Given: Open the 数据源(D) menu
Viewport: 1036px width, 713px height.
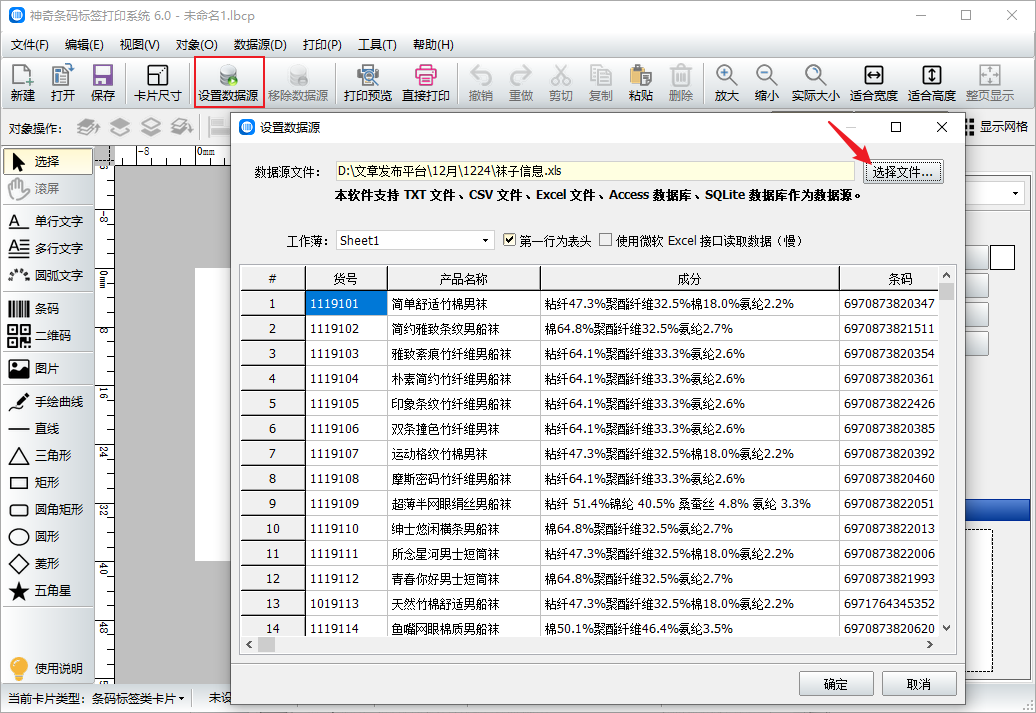Looking at the screenshot, I should point(260,45).
